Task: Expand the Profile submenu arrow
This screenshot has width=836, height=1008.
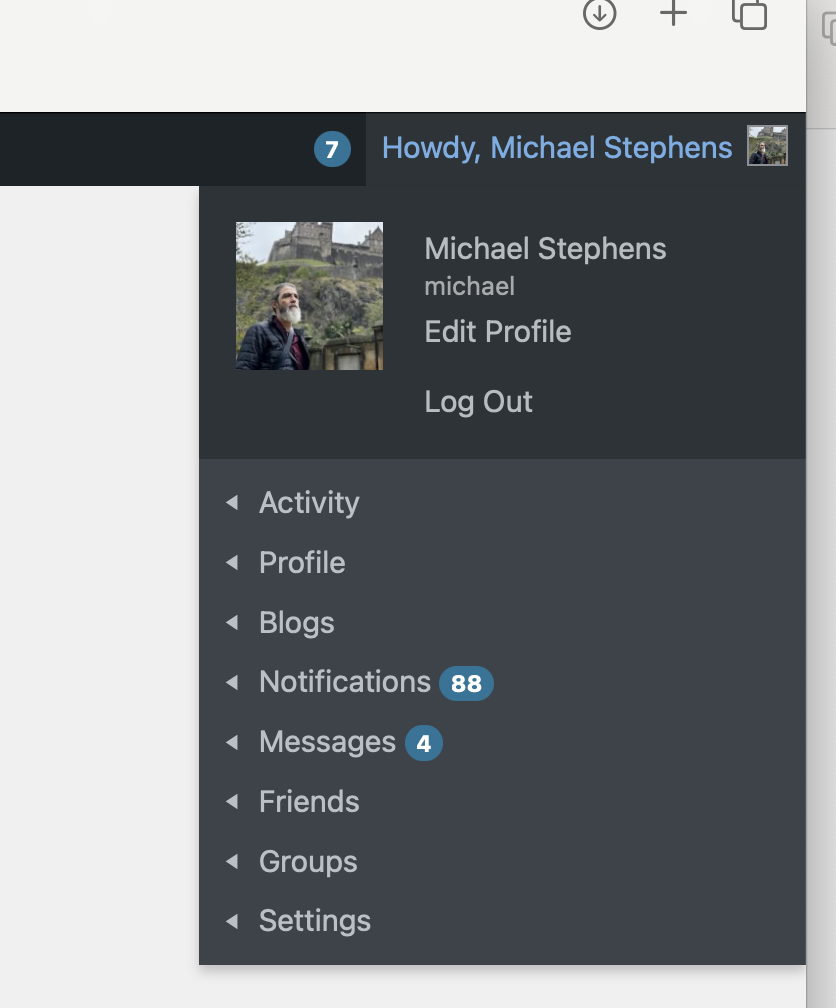Action: point(232,562)
